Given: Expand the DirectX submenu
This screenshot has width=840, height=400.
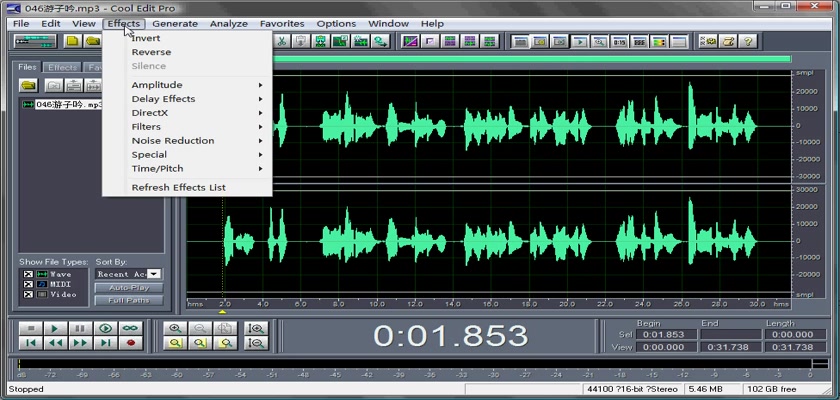Looking at the screenshot, I should [188, 112].
